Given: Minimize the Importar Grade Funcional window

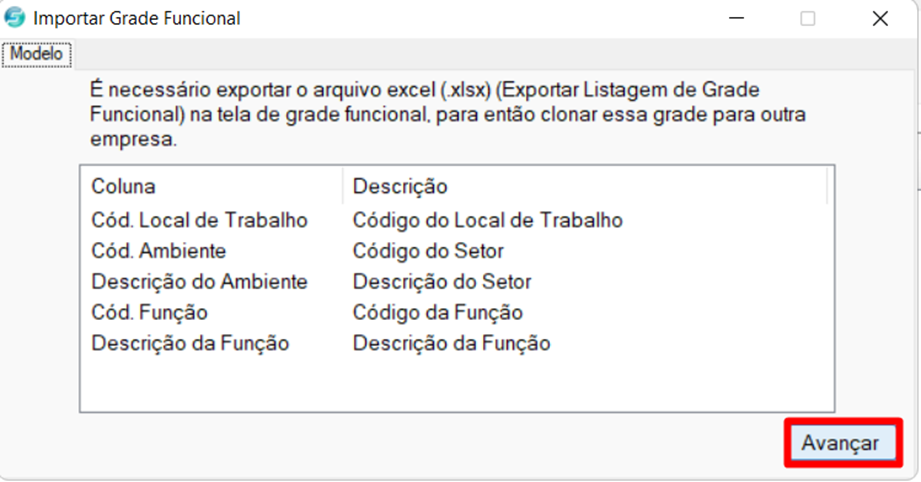Looking at the screenshot, I should [737, 18].
